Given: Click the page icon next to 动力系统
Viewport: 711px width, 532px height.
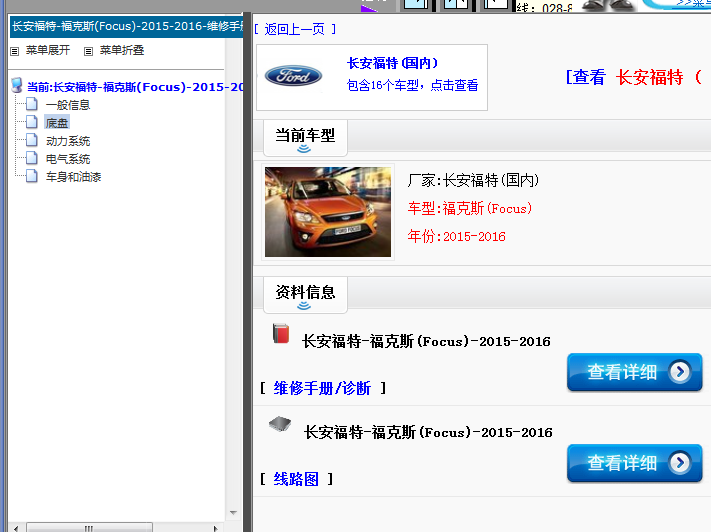Looking at the screenshot, I should [x=32, y=140].
